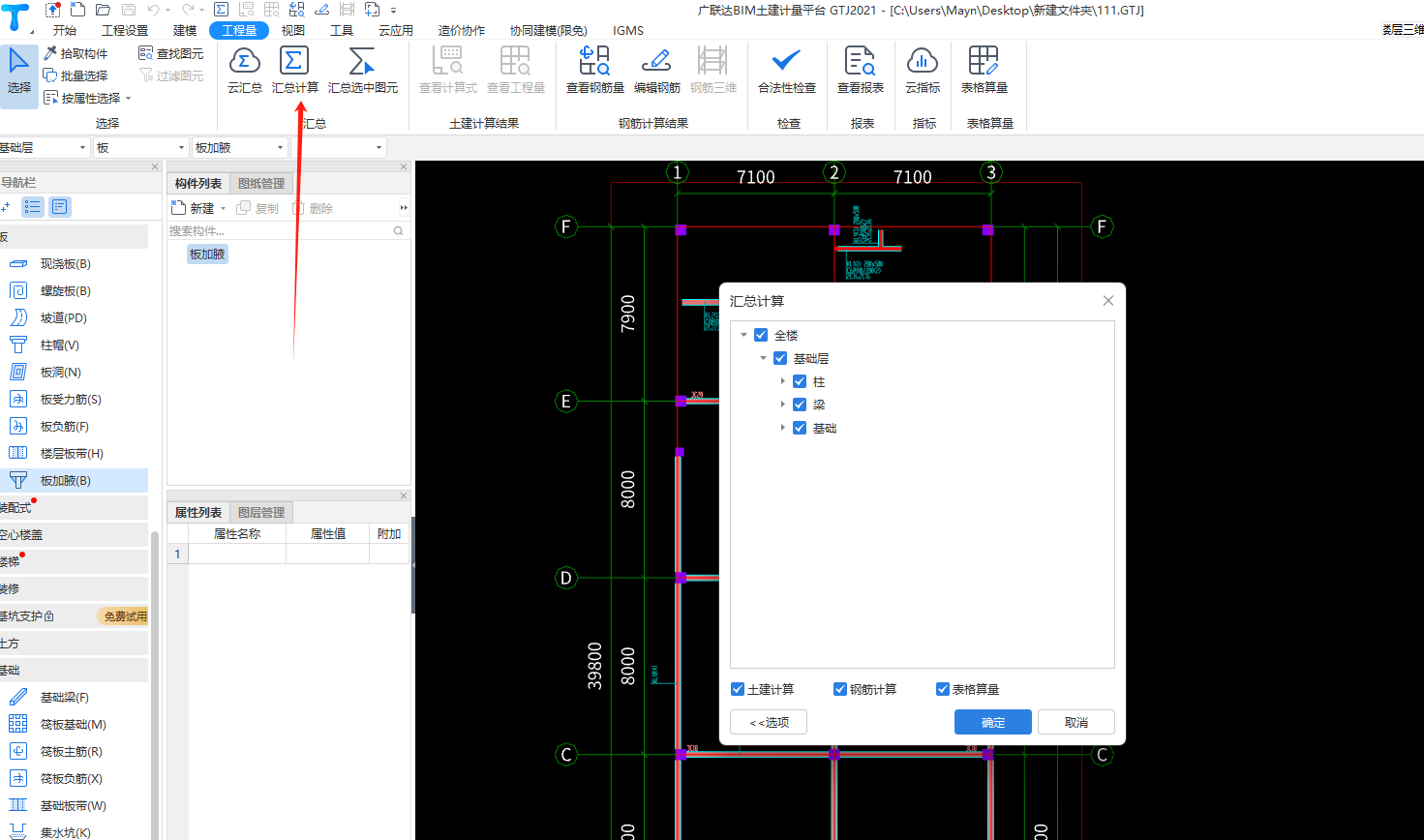Open the 视图 ribbon tab
The width and height of the screenshot is (1424, 840).
pos(292,30)
